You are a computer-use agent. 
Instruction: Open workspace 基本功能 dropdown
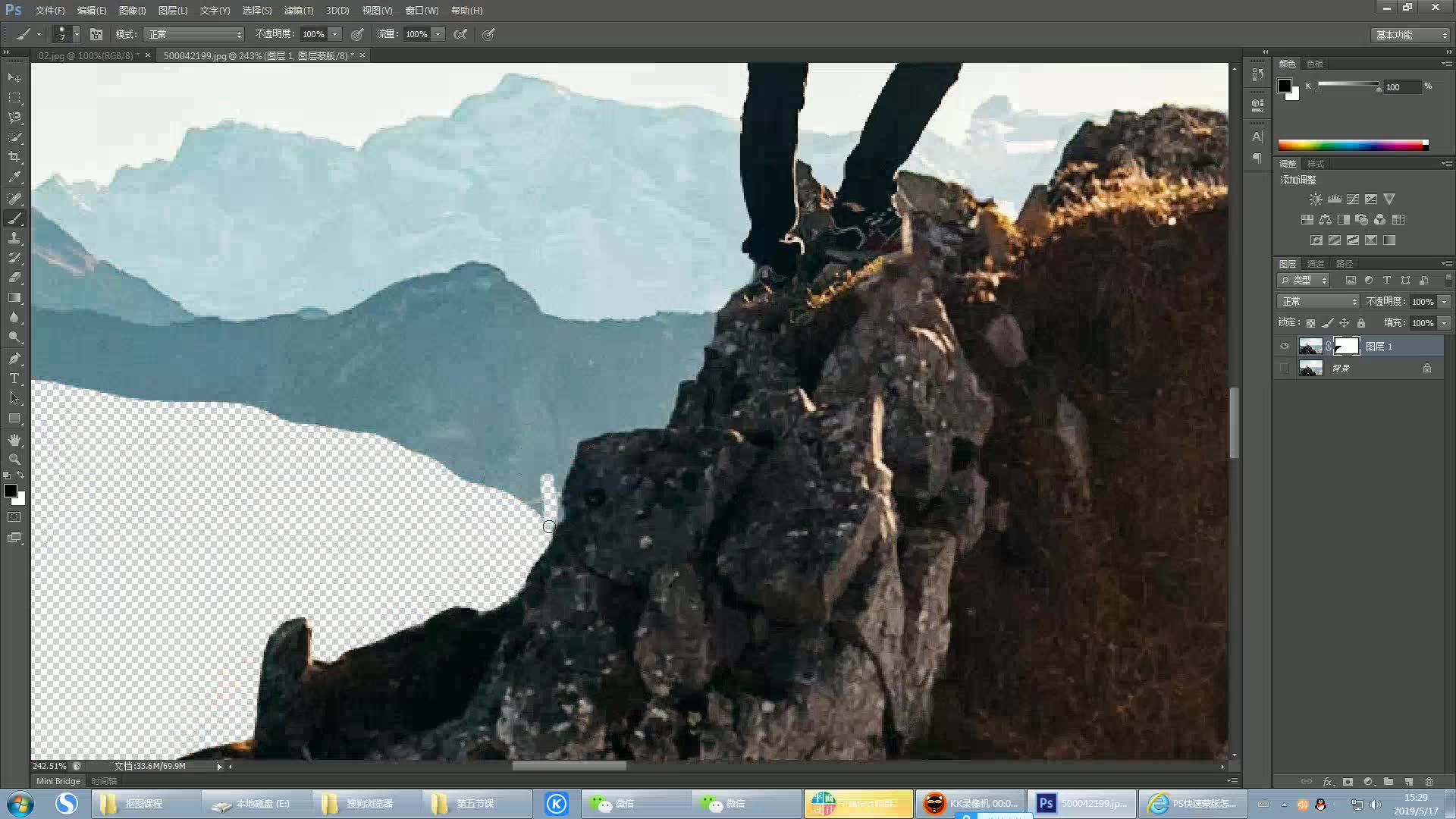1410,35
